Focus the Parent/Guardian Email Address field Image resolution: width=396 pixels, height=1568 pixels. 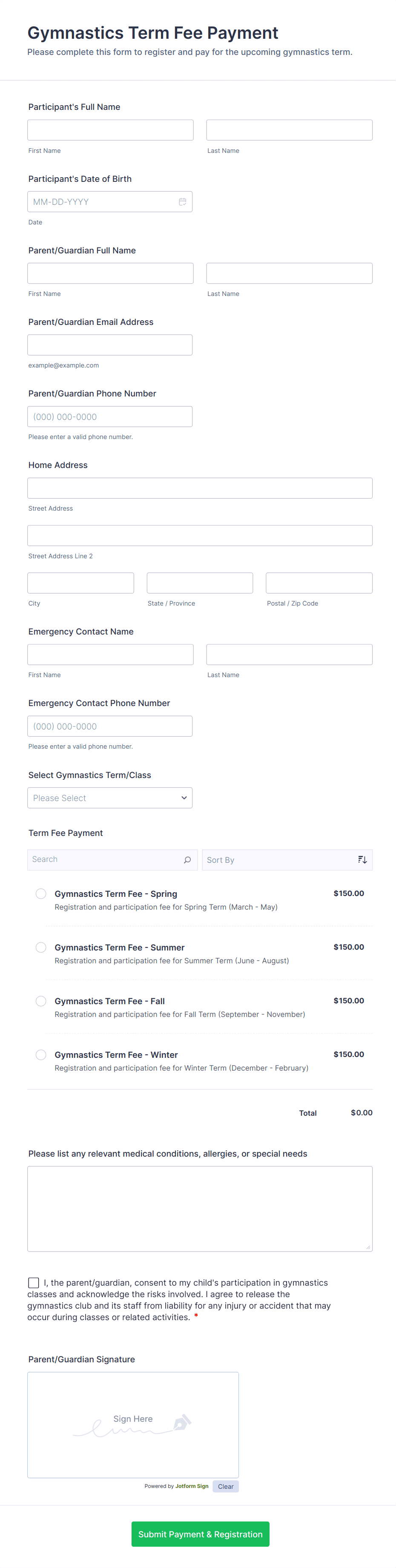109,345
